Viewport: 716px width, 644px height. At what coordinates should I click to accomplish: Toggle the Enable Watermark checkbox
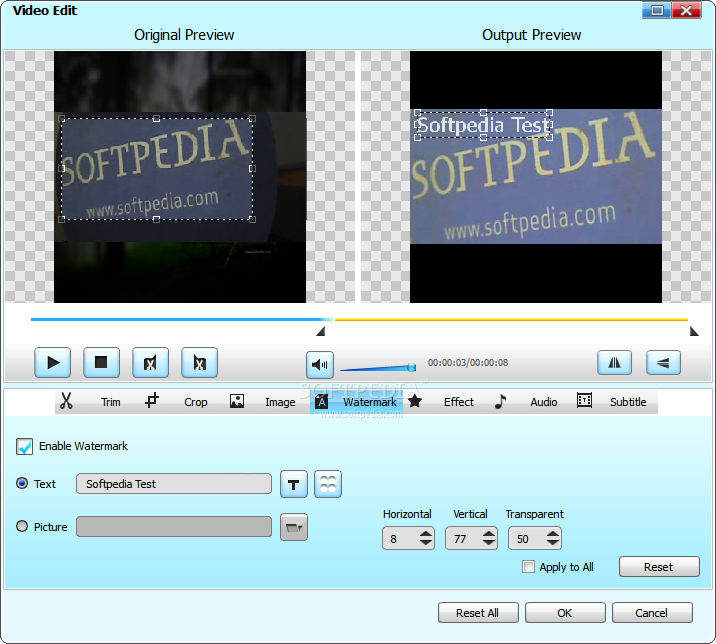tap(24, 446)
